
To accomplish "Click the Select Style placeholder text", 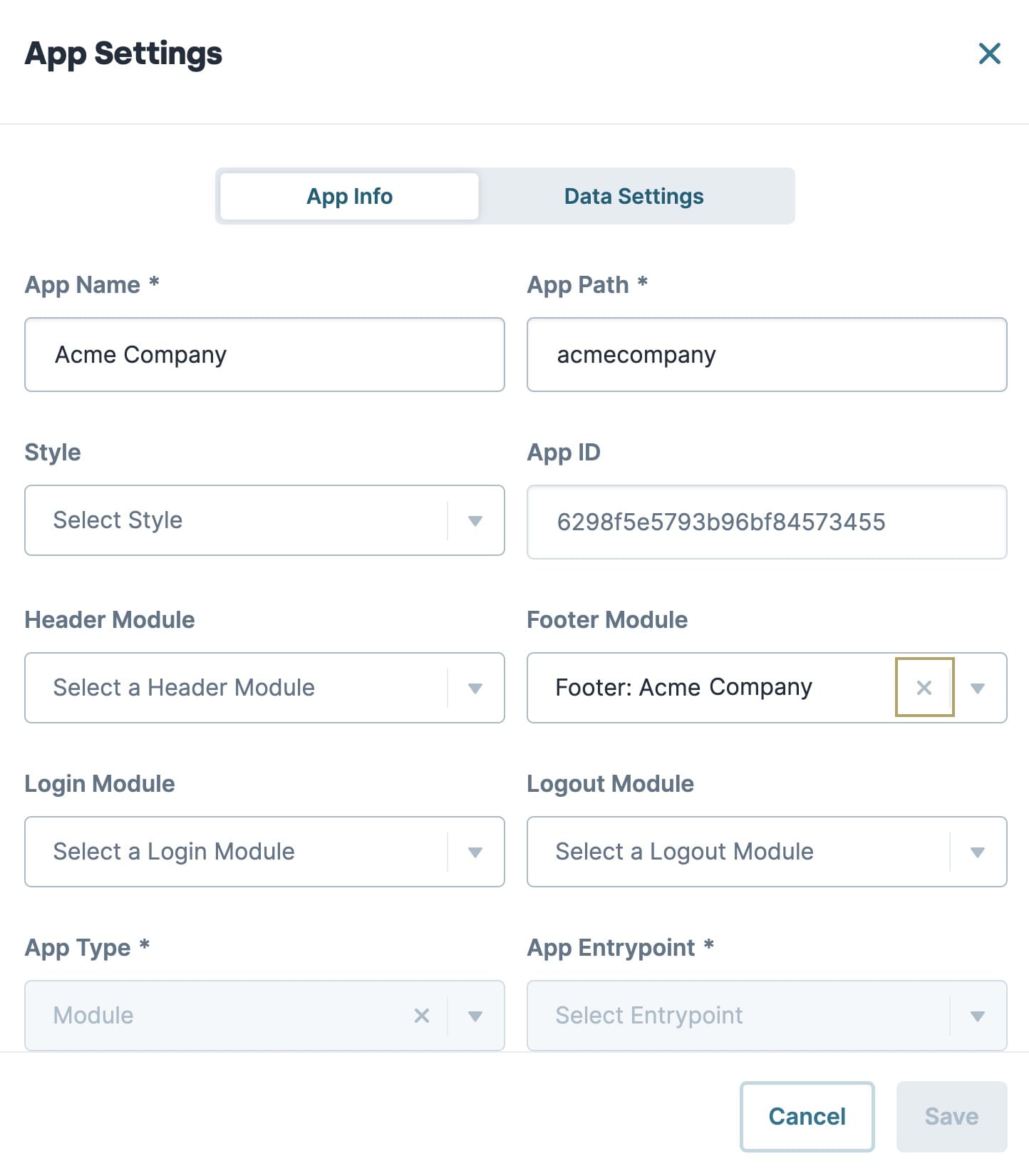I will (x=118, y=520).
